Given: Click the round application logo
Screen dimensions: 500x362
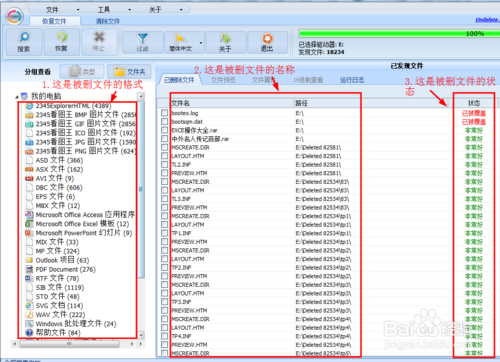Looking at the screenshot, I should coord(14,16).
